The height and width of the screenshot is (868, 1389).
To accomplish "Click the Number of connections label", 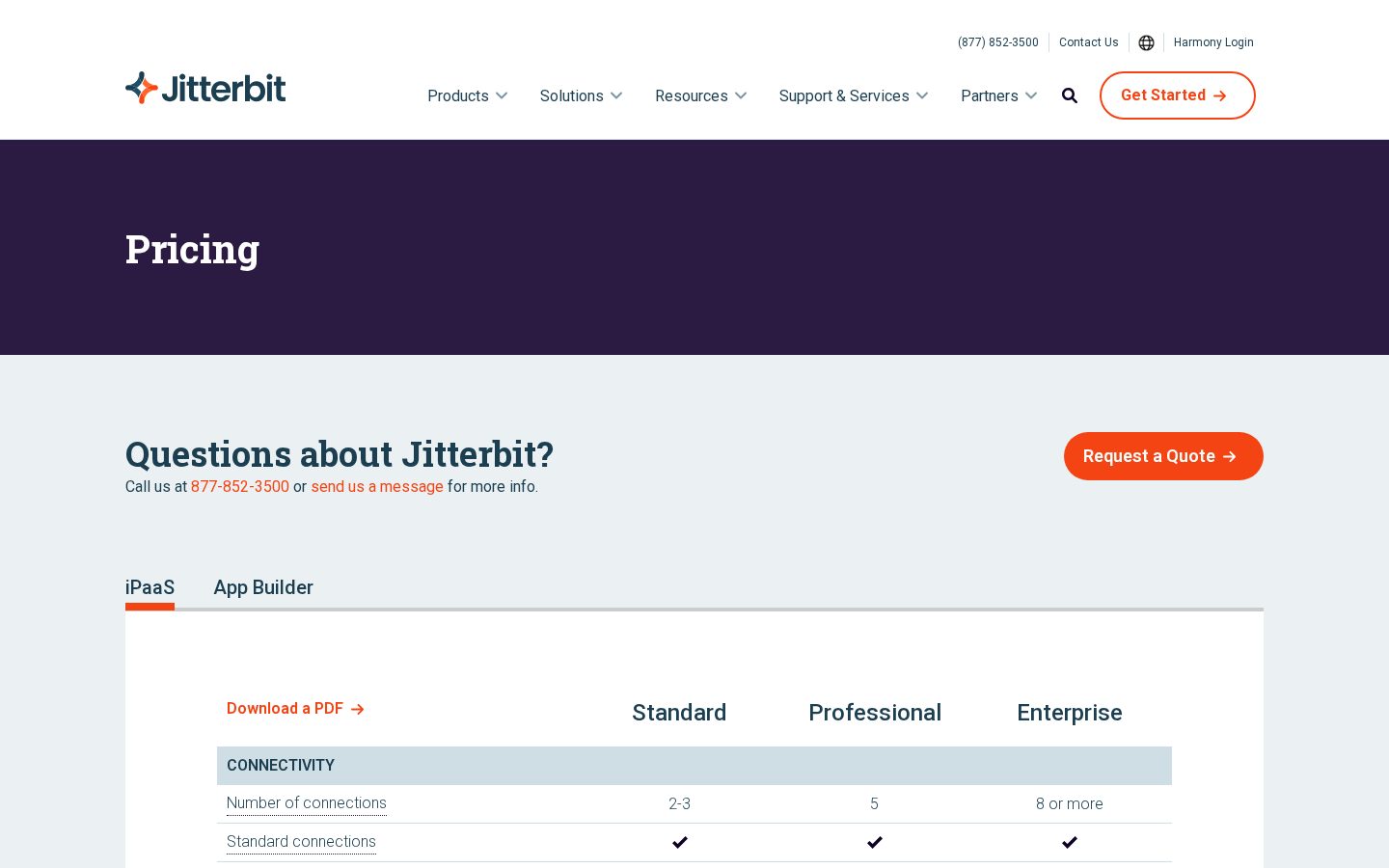I will (x=307, y=803).
